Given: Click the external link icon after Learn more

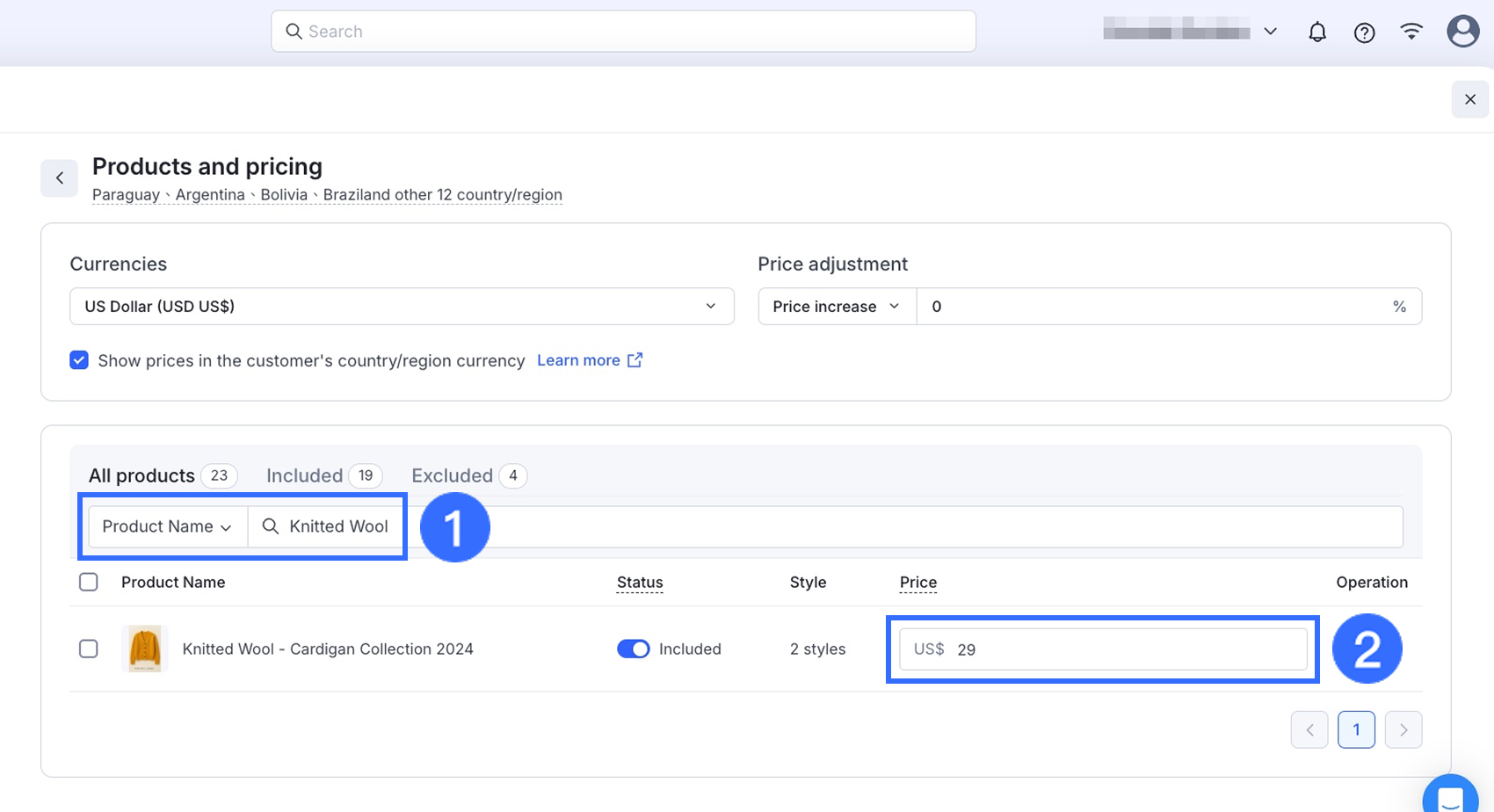Looking at the screenshot, I should pos(635,360).
